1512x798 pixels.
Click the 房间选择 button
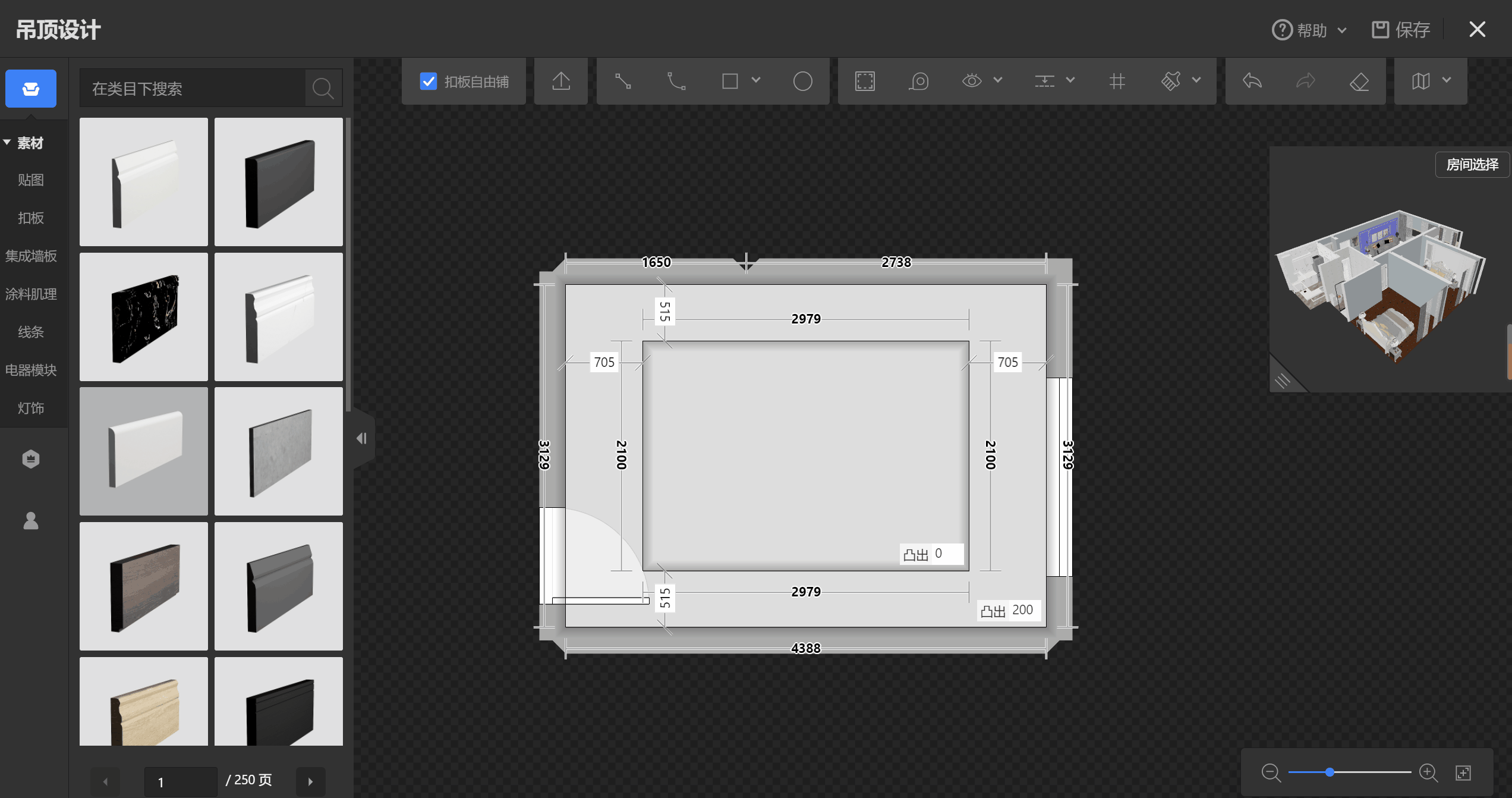(1472, 165)
